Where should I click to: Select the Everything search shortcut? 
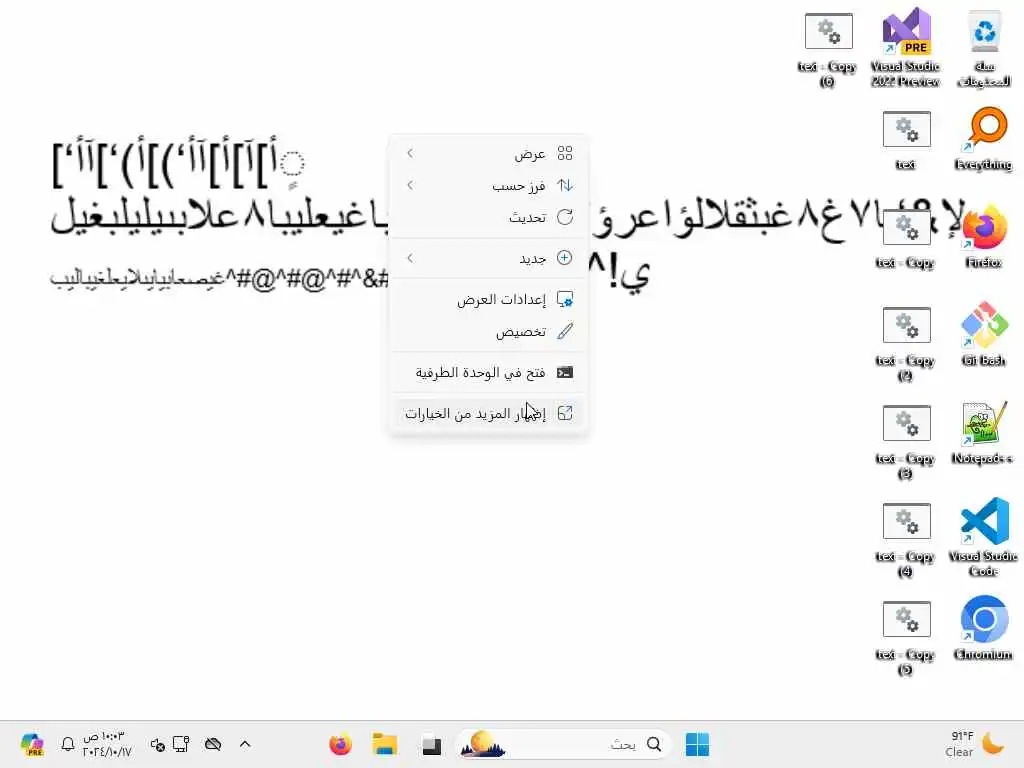984,138
